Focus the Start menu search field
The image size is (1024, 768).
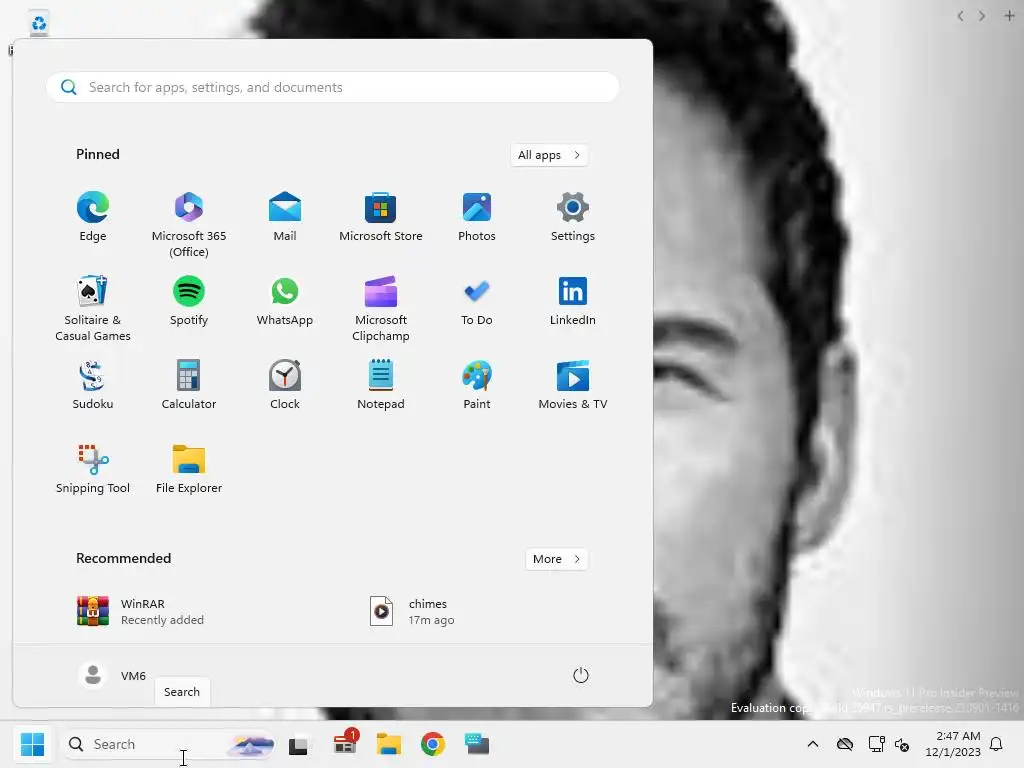[332, 87]
